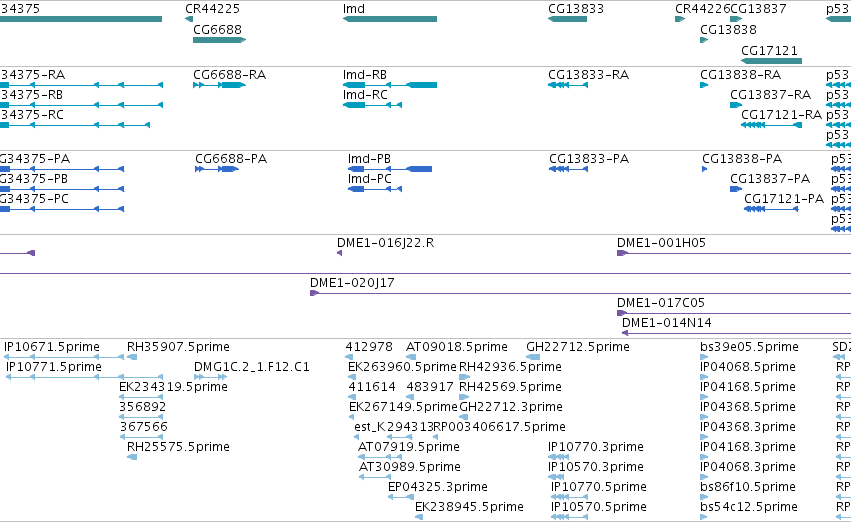Select EST IP10771.5prime
Screen dimensions: 851x522
(x=84, y=377)
